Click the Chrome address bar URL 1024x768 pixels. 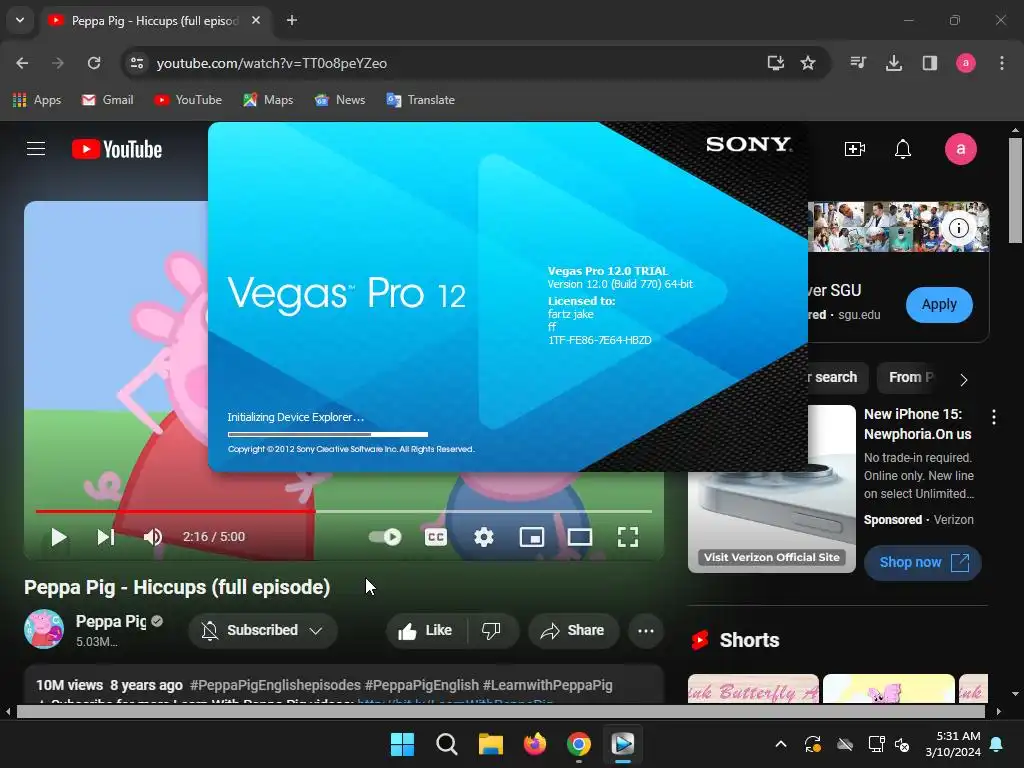(272, 63)
